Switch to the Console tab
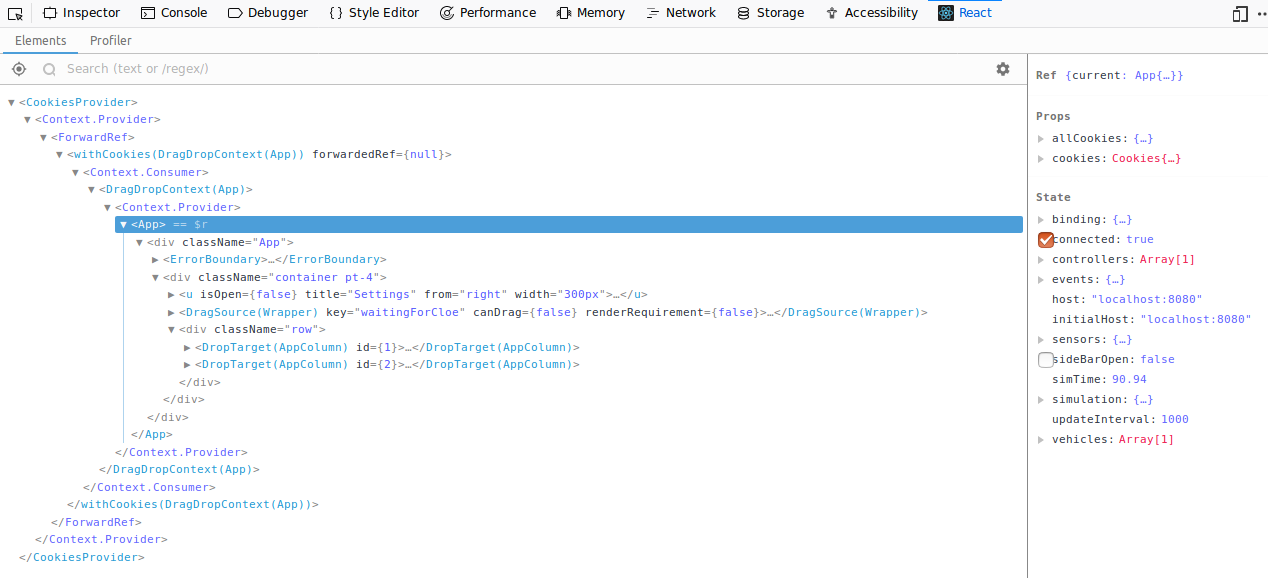Screen dimensions: 1268x578 click(174, 13)
